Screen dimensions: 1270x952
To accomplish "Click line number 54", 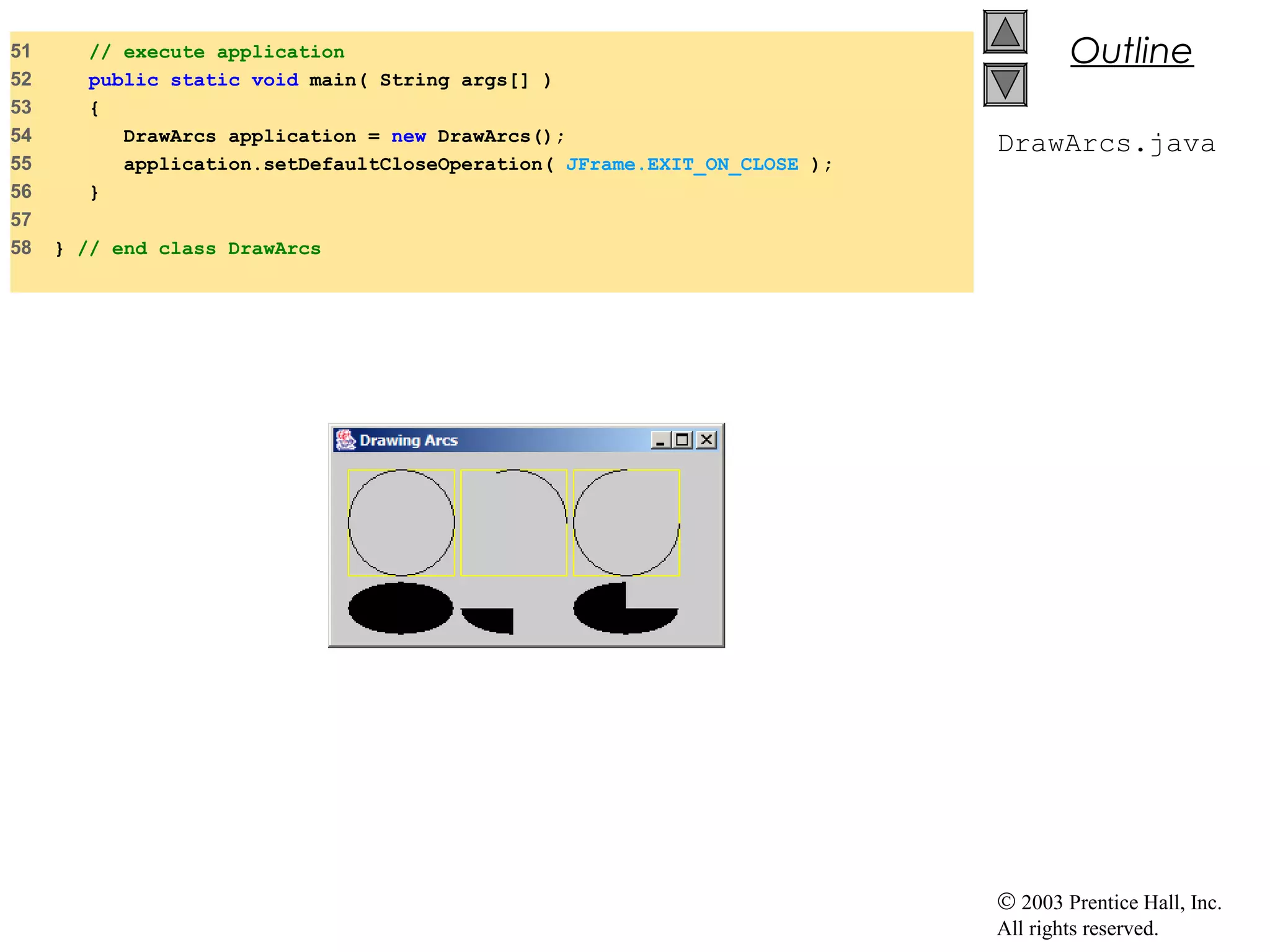I will point(21,136).
